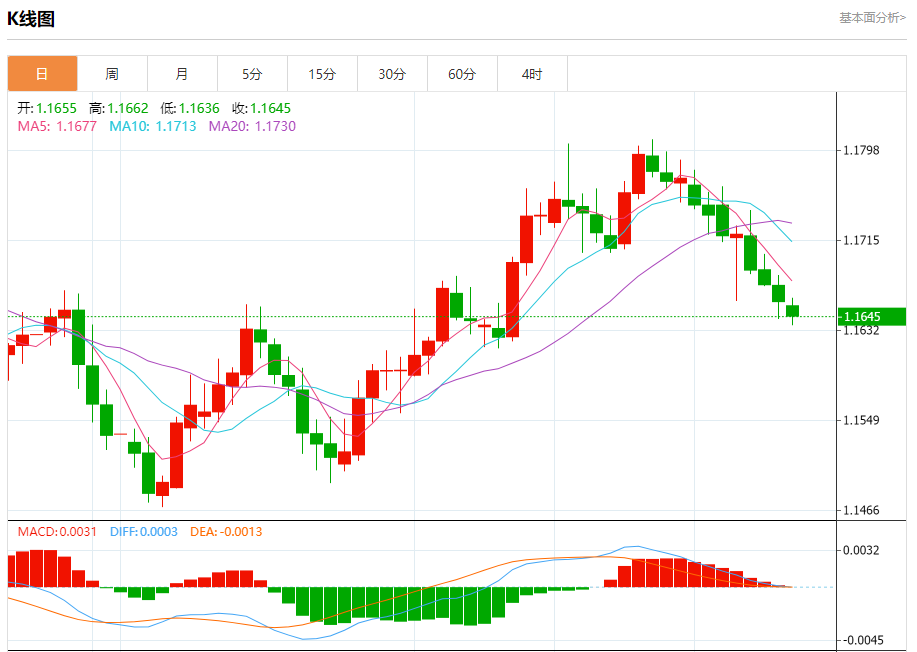The height and width of the screenshot is (652, 917).
Task: Click the 1.1798 price axis label
Action: coord(861,151)
